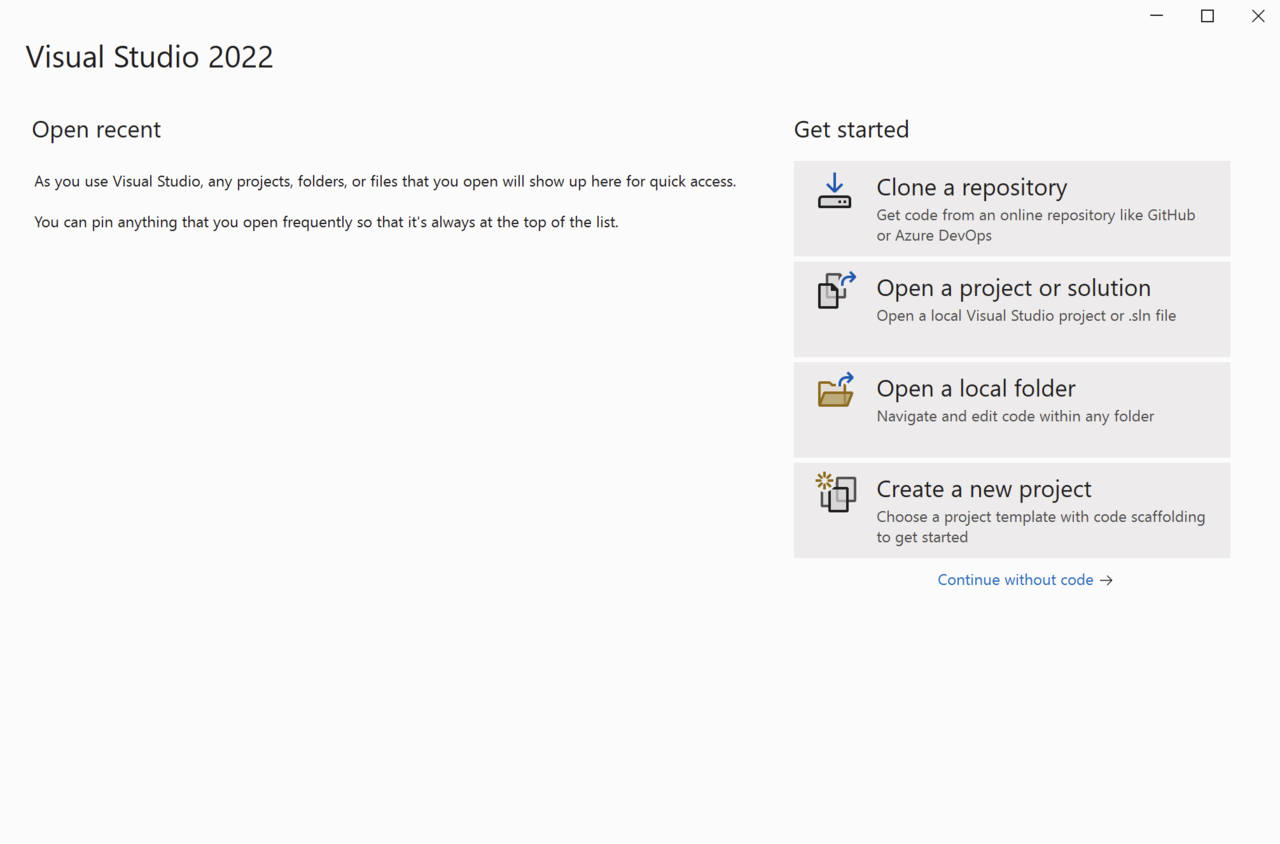Click the Navigate and edit code description

coord(1015,416)
